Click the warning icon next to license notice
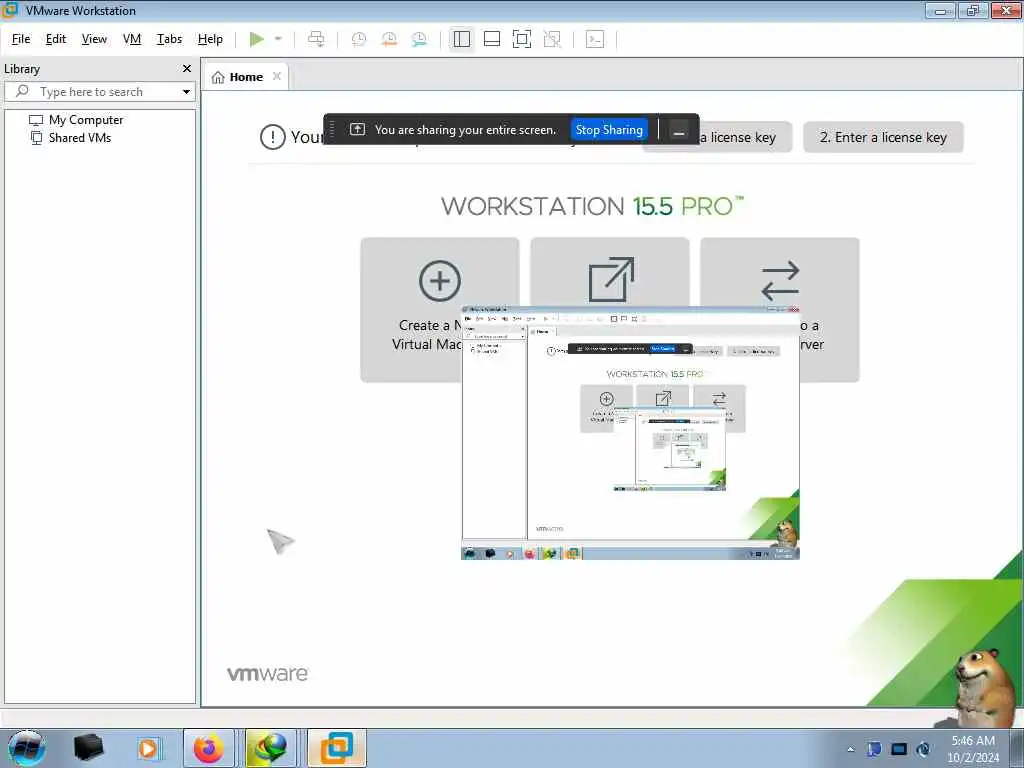Viewport: 1024px width, 768px height. 272,137
